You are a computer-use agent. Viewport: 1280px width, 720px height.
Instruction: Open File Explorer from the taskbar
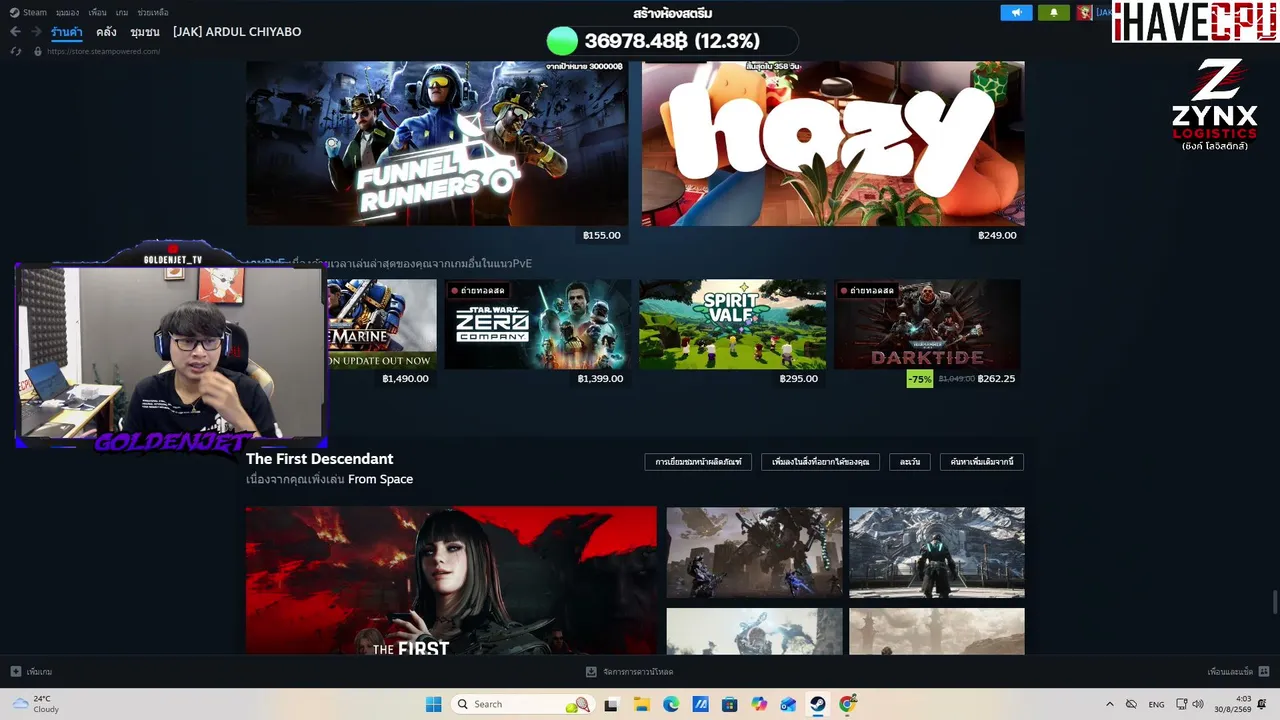(641, 704)
